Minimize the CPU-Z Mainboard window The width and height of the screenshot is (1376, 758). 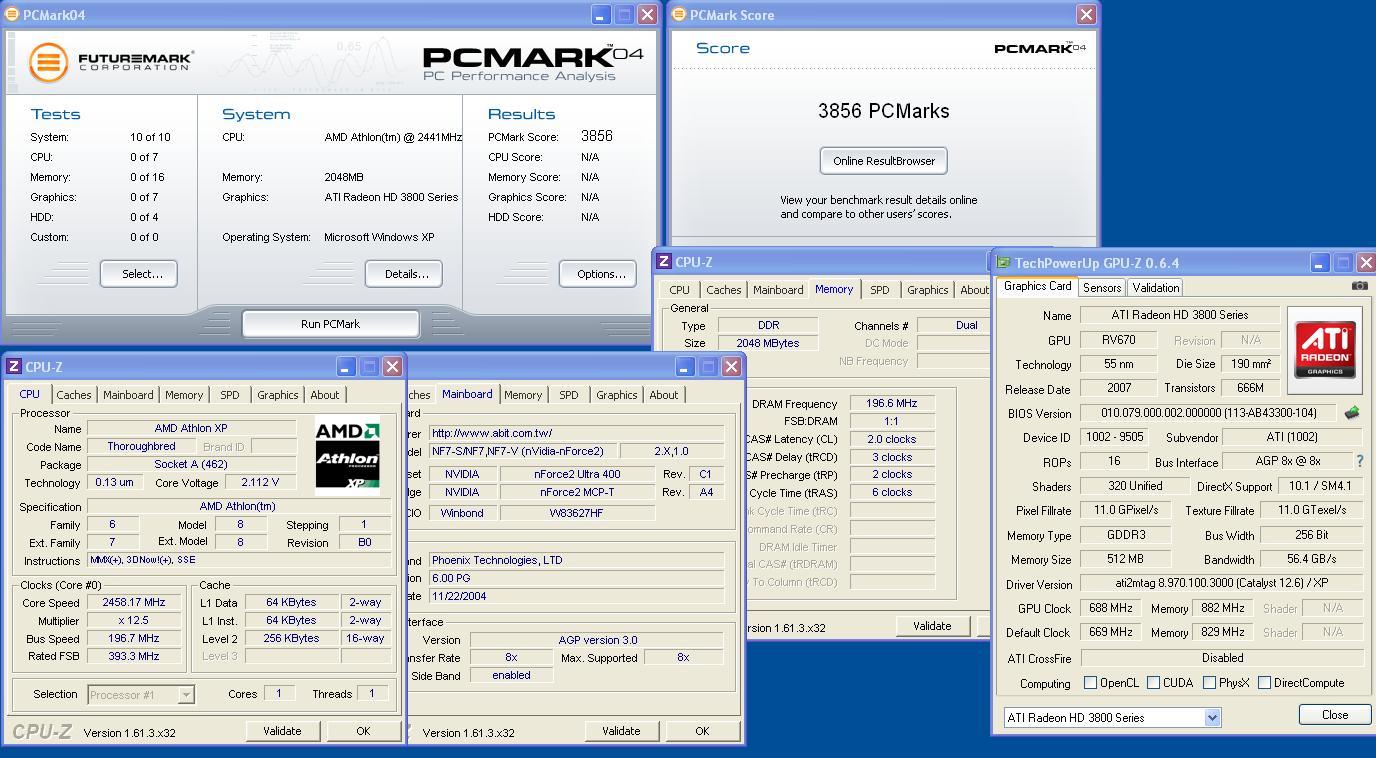tap(685, 367)
